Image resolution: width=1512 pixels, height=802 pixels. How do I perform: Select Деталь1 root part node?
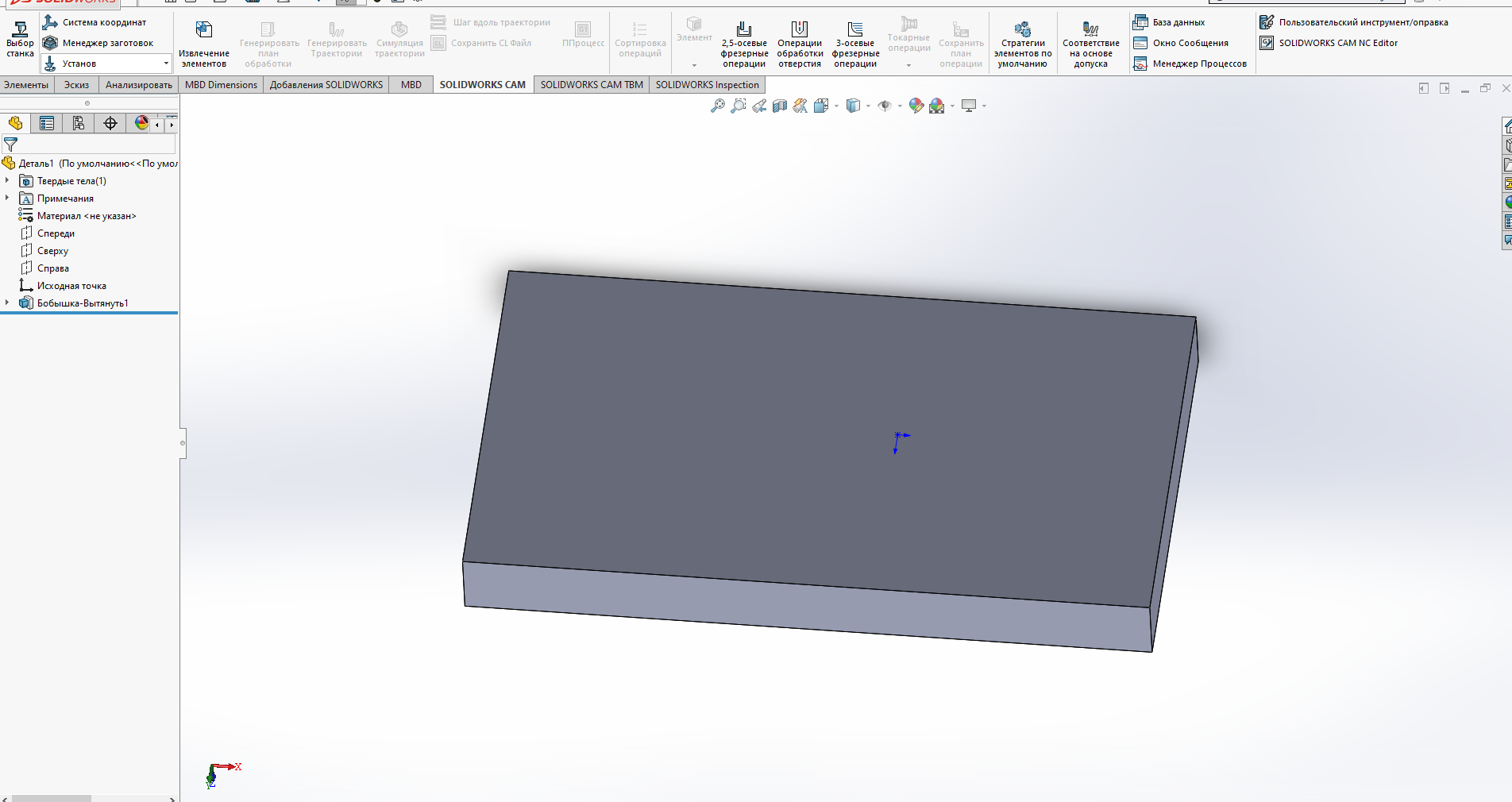tap(91, 164)
